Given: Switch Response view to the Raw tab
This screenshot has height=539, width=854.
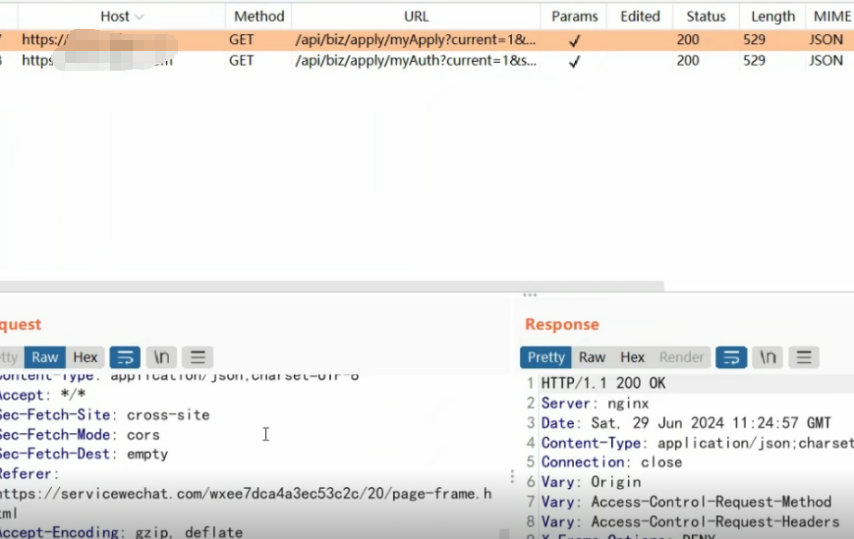Looking at the screenshot, I should point(592,357).
